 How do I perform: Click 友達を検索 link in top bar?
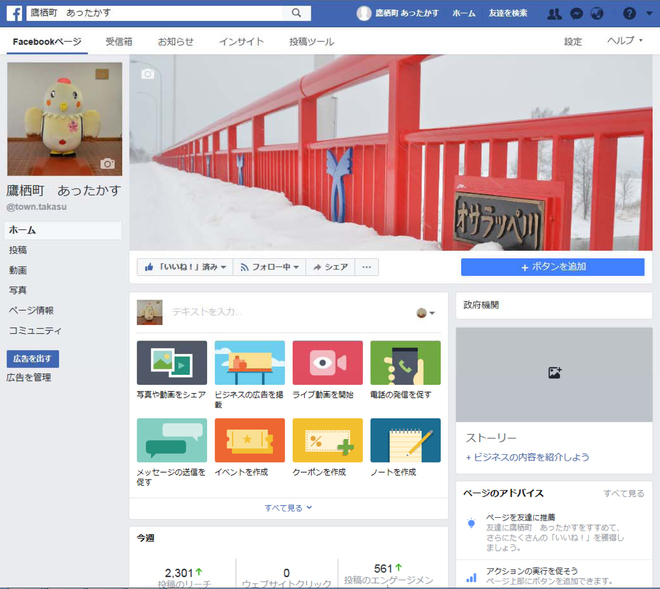point(508,13)
